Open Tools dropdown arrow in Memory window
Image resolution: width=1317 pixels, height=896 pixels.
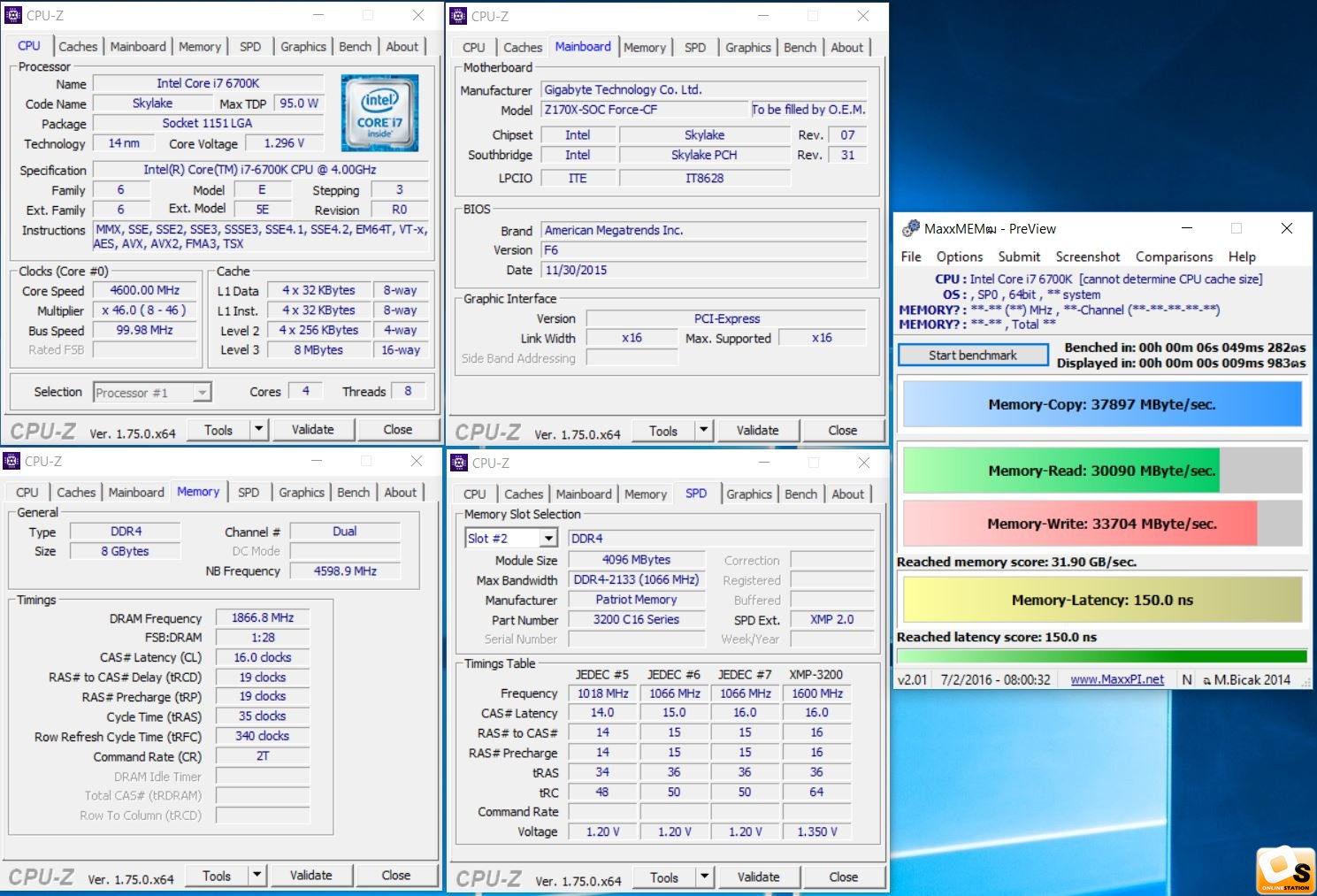point(257,876)
